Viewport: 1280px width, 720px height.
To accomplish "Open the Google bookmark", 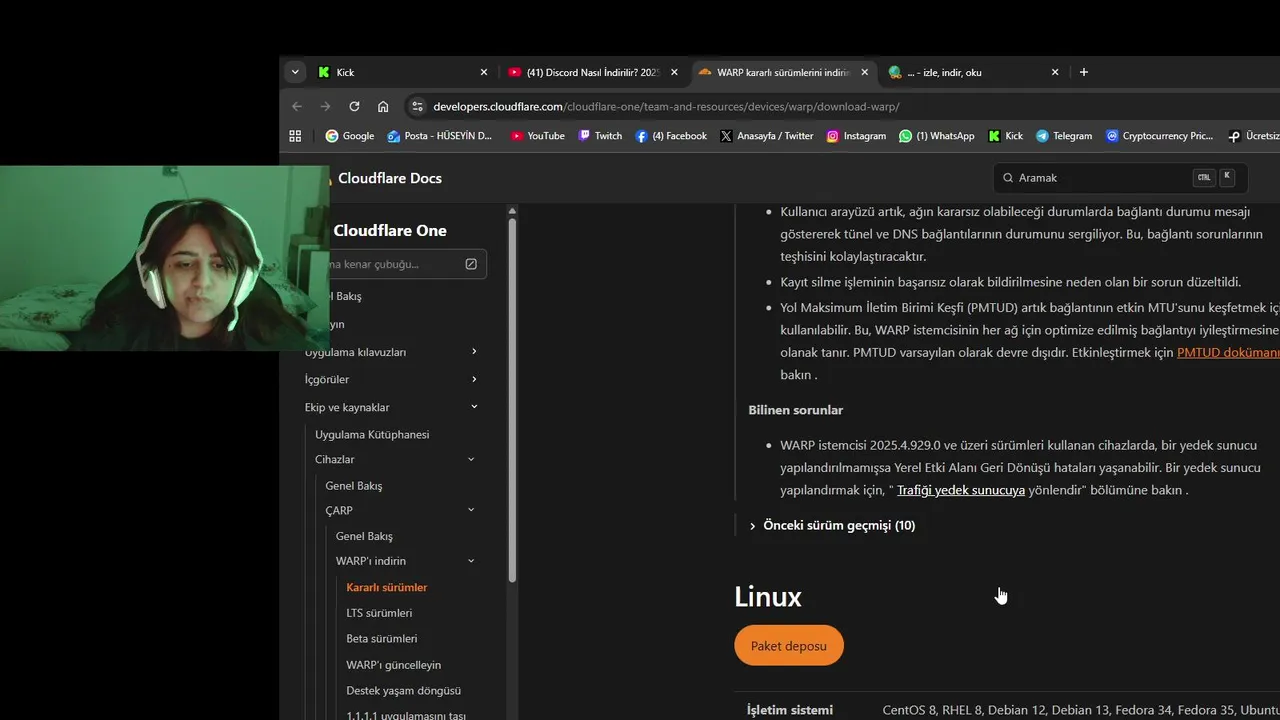I will pos(350,136).
